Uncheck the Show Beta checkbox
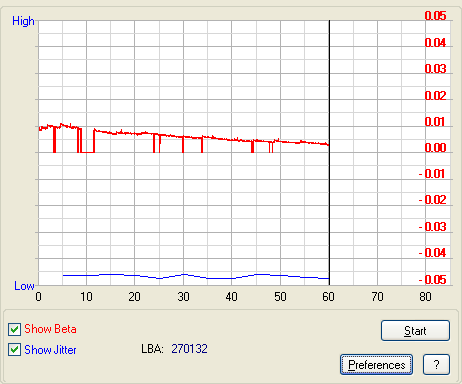462x384 pixels. 14,329
